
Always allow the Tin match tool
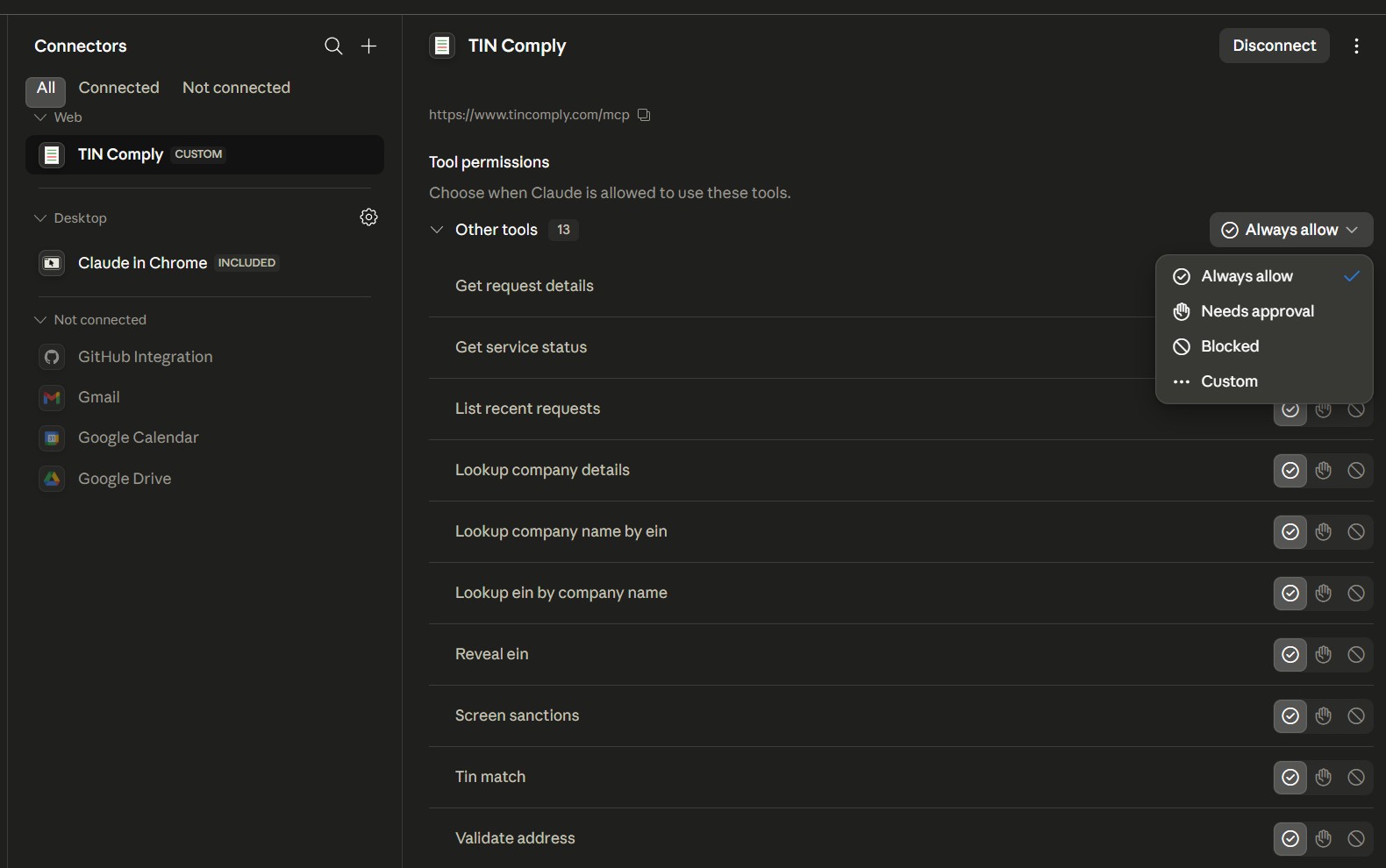point(1290,778)
